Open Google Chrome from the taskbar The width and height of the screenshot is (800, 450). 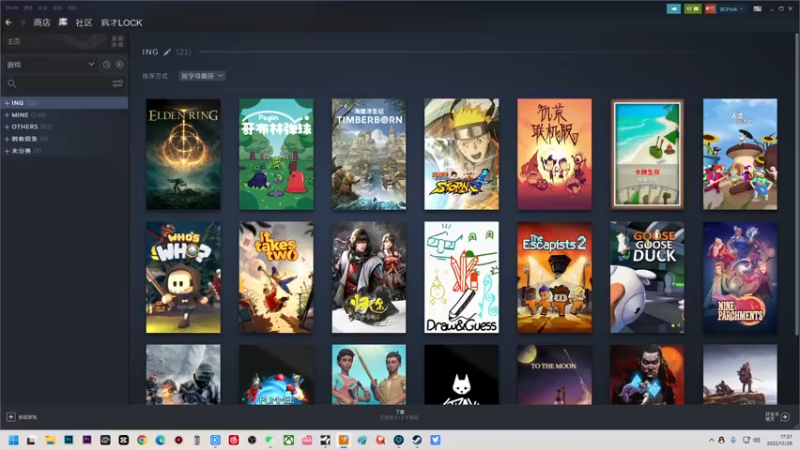tap(142, 440)
